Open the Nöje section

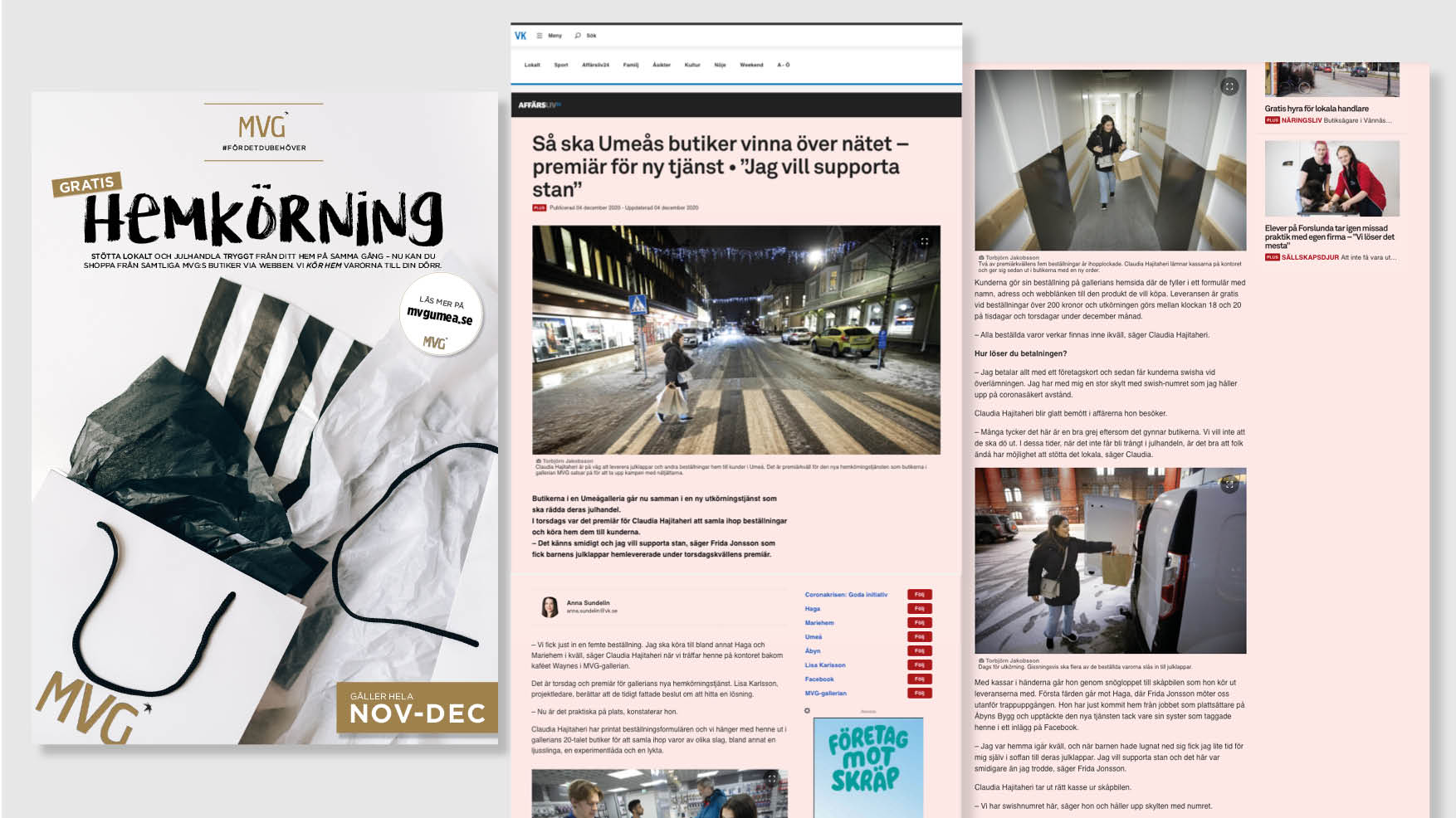click(720, 65)
